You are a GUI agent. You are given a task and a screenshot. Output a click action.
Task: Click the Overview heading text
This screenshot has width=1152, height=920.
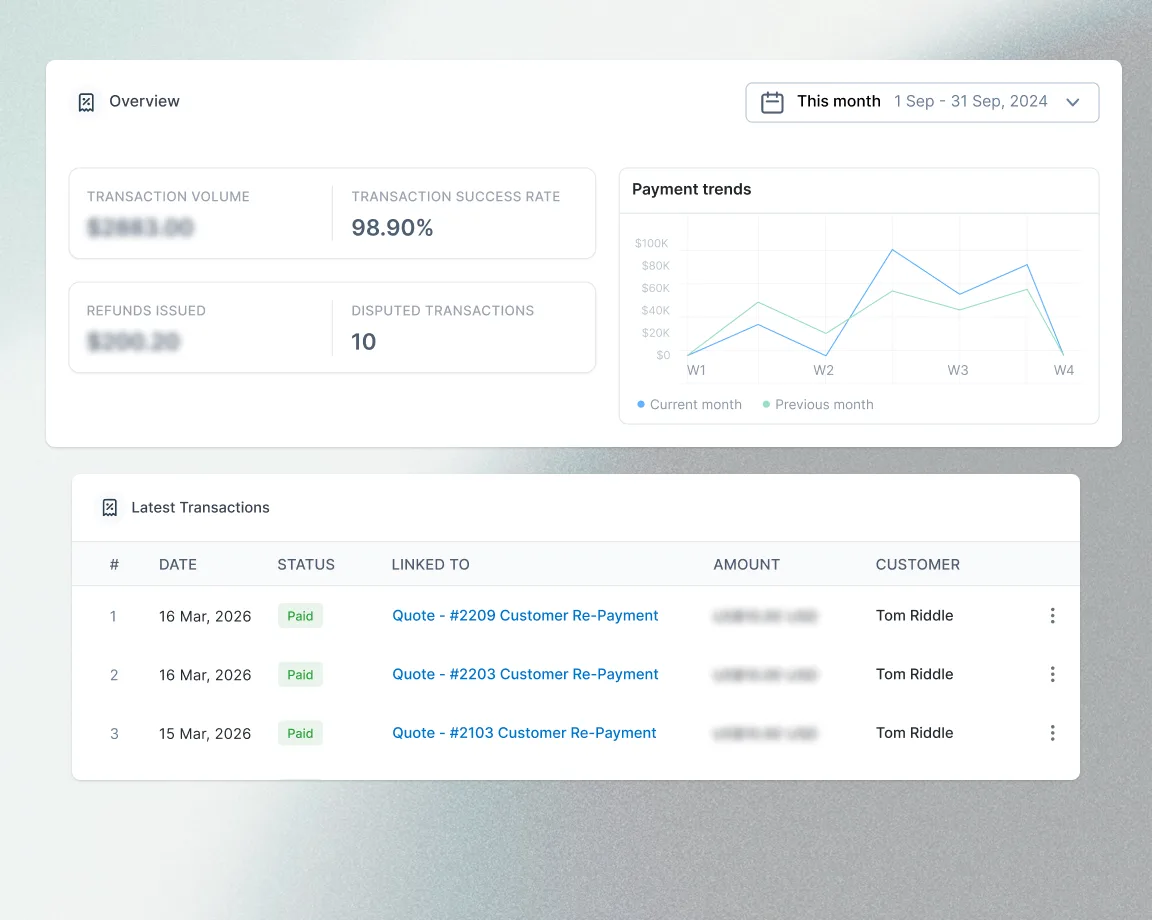point(144,101)
